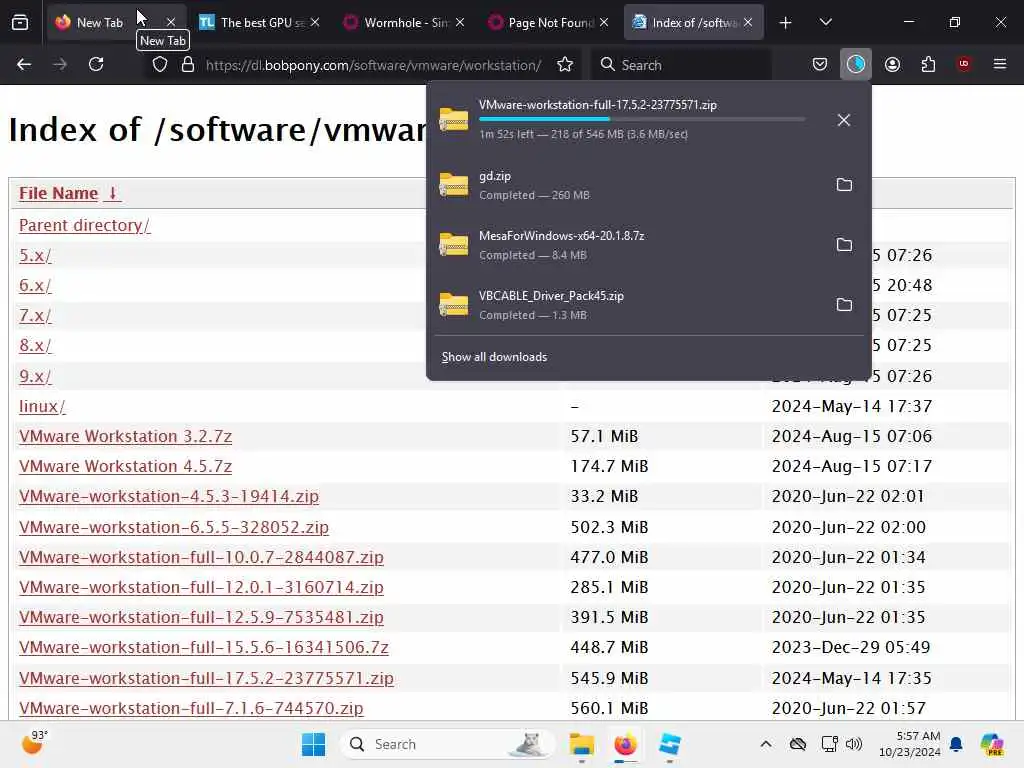Reload the current page
1024x768 pixels.
pyautogui.click(x=96, y=64)
